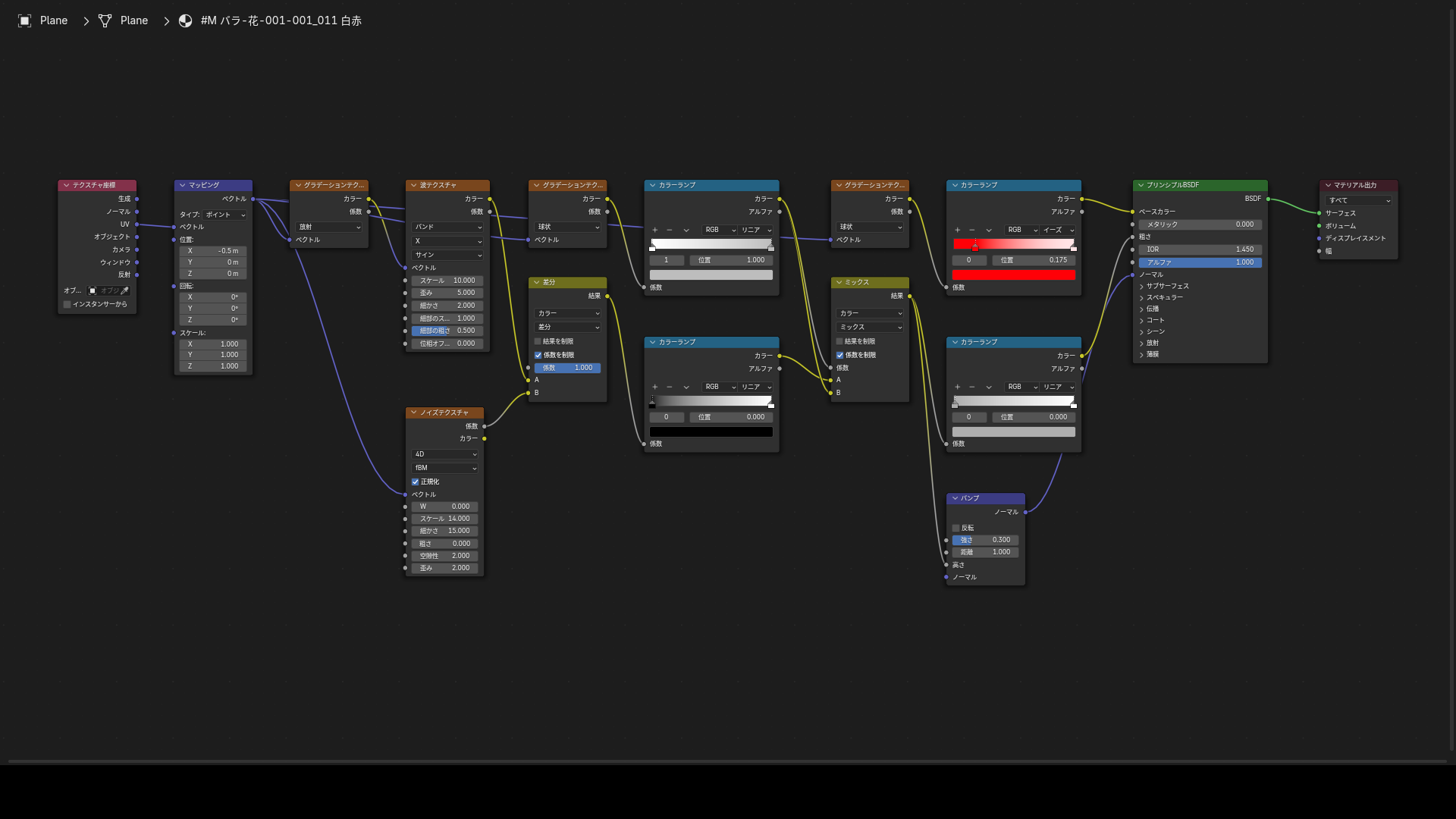Enable インスタンサーから checkbox
Viewport: 1456px width, 819px height.
(x=67, y=304)
